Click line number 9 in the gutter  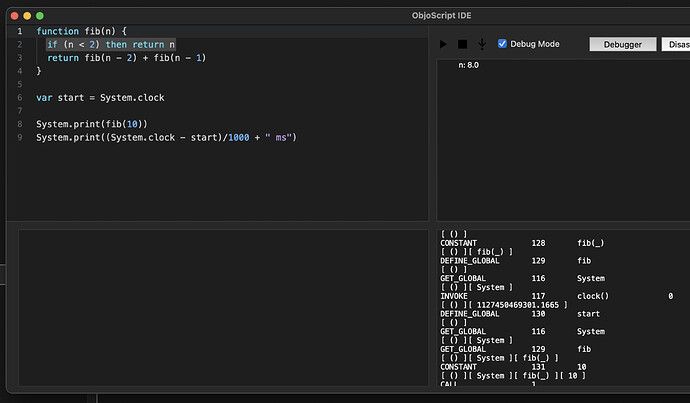pyautogui.click(x=19, y=137)
